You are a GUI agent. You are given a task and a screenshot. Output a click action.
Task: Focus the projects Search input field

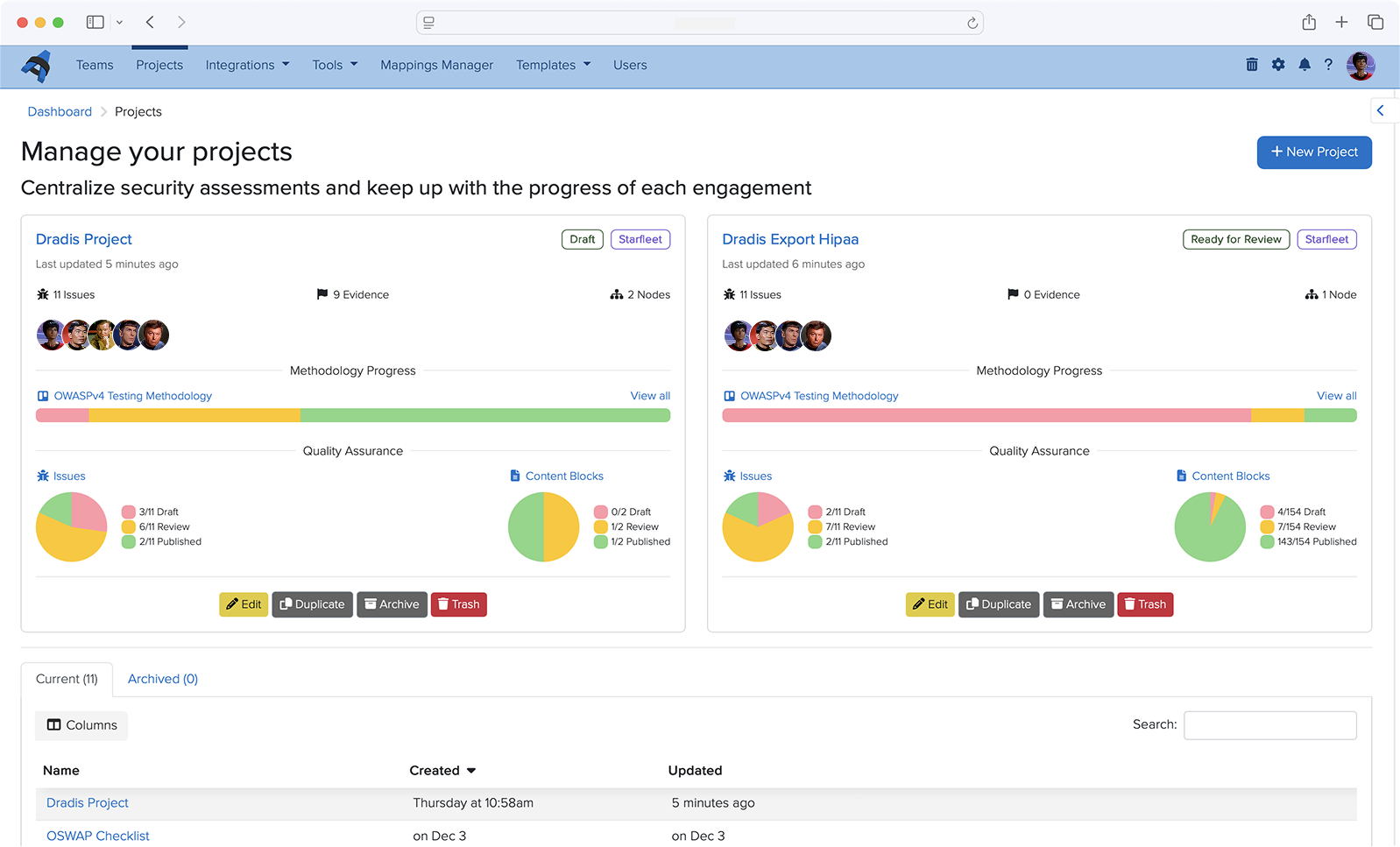point(1269,725)
